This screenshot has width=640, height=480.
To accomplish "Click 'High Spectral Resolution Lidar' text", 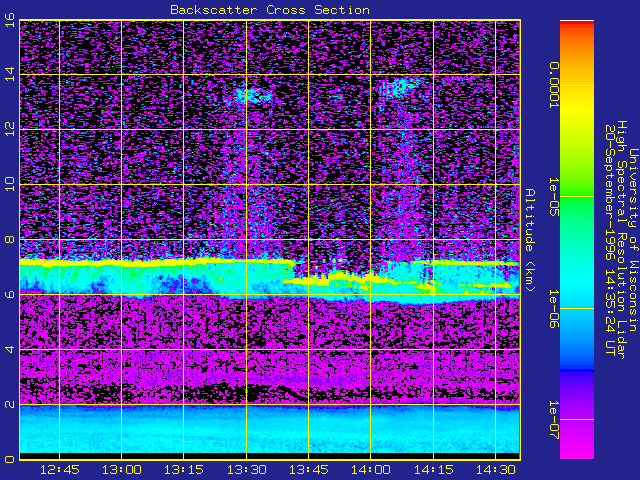I will pos(621,240).
